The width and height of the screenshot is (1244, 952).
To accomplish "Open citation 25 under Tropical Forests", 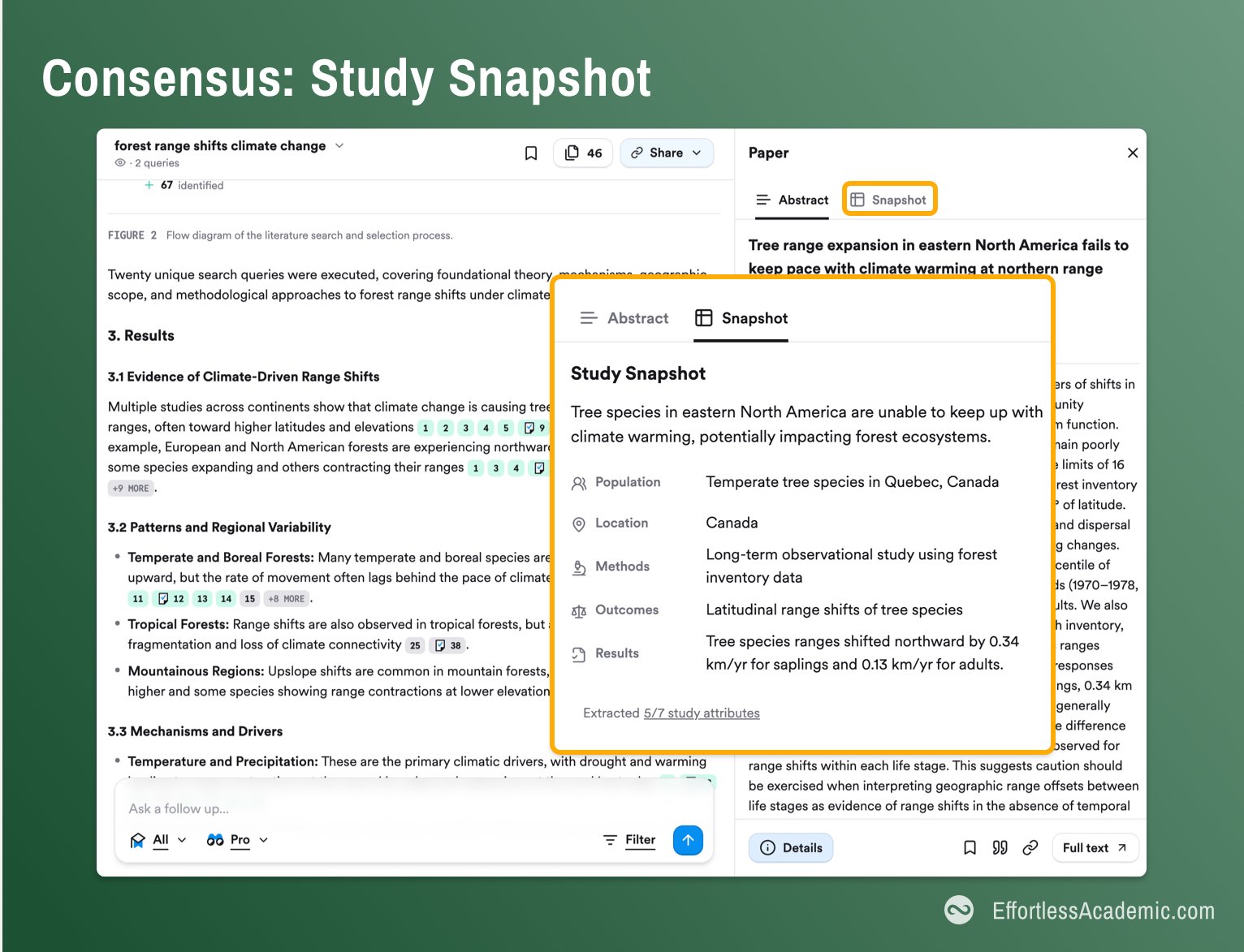I will point(415,645).
